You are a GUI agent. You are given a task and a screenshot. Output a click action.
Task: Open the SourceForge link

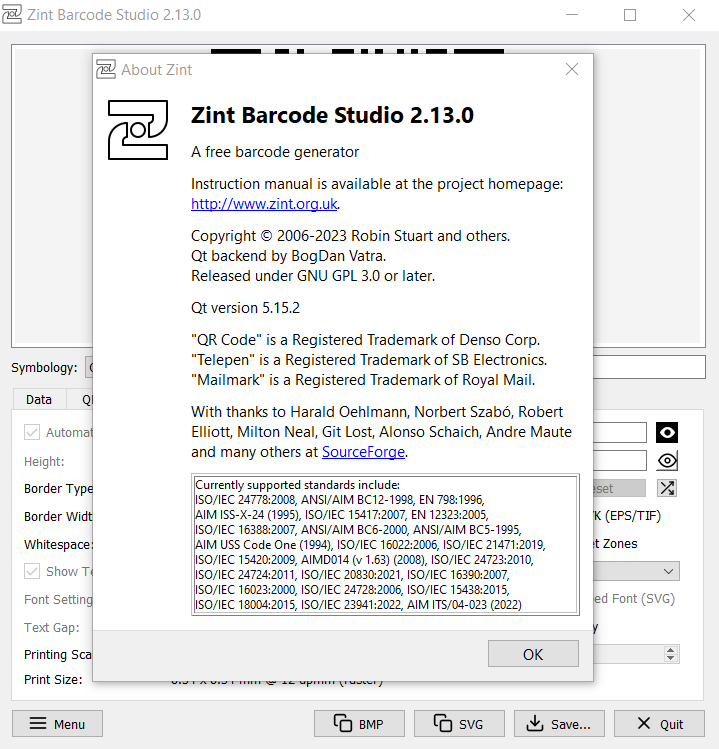point(363,452)
